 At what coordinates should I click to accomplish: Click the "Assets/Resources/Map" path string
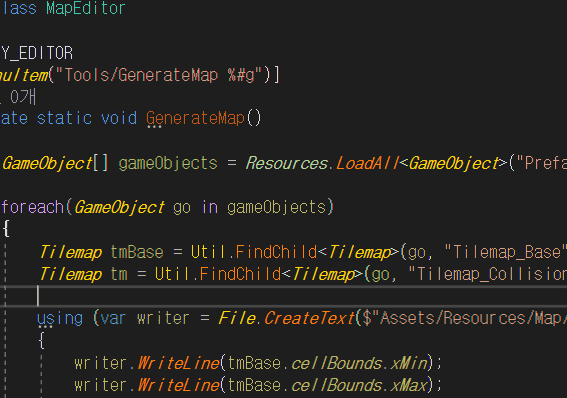[x=465, y=318]
